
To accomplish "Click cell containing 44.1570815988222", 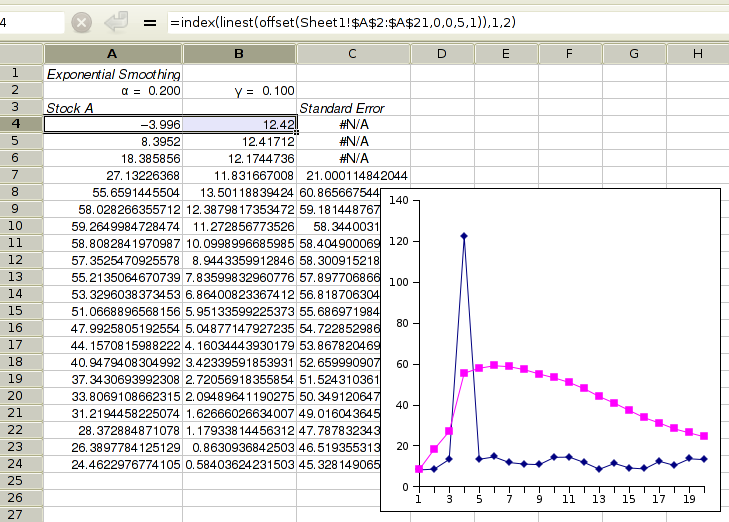I will [113, 345].
